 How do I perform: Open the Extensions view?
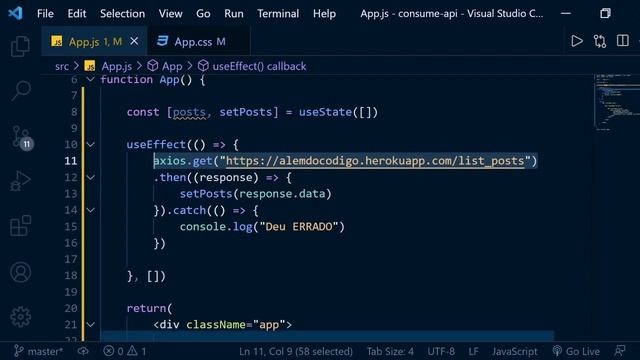click(20, 226)
